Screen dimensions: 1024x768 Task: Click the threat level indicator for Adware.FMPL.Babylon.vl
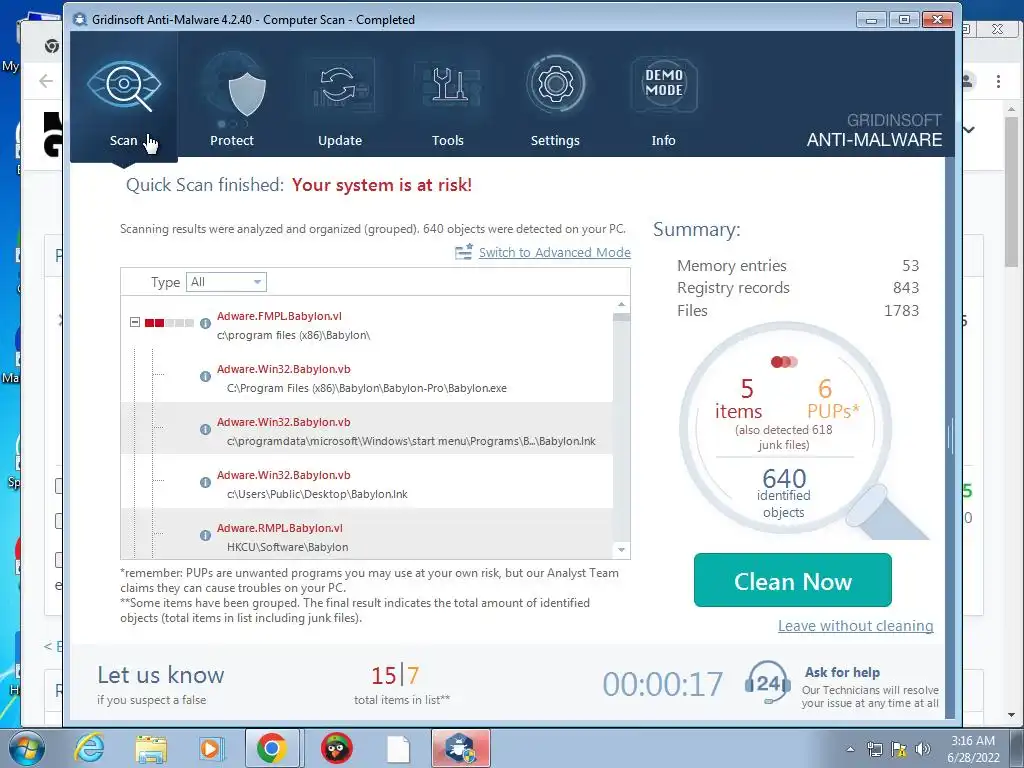[x=169, y=323]
